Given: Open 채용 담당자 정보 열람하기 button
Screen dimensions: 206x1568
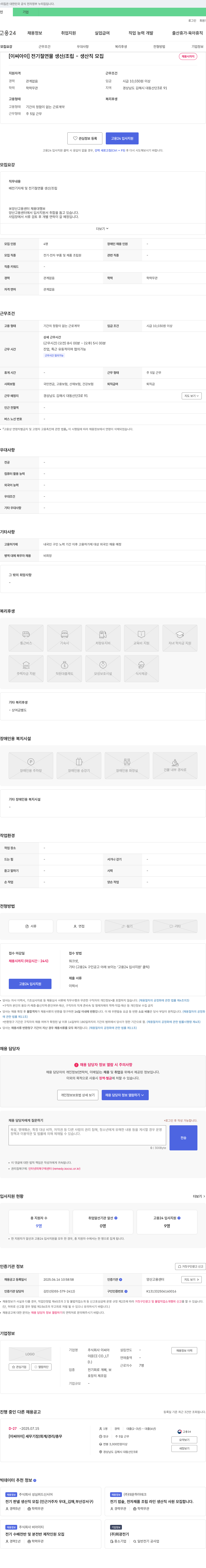Looking at the screenshot, I should [x=125, y=1095].
